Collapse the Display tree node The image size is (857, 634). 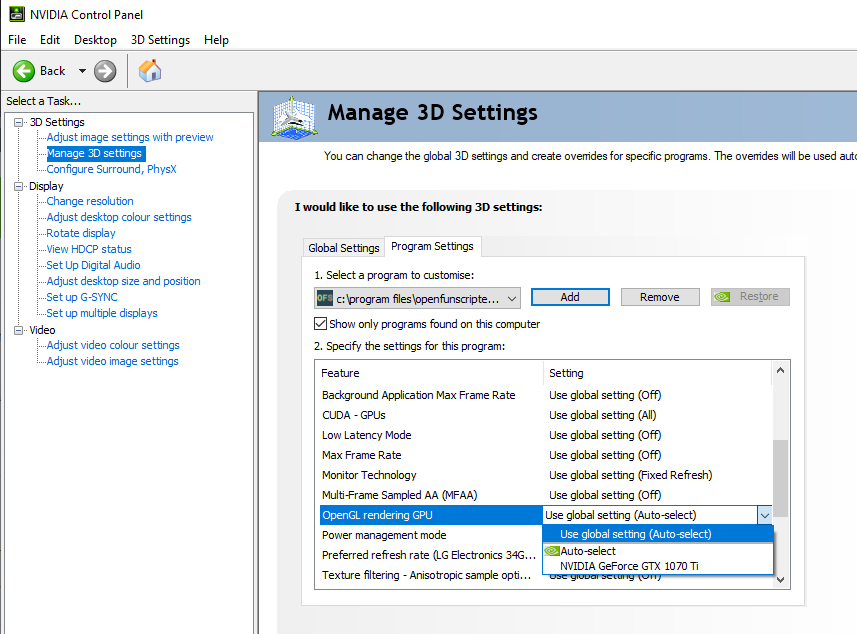(19, 186)
